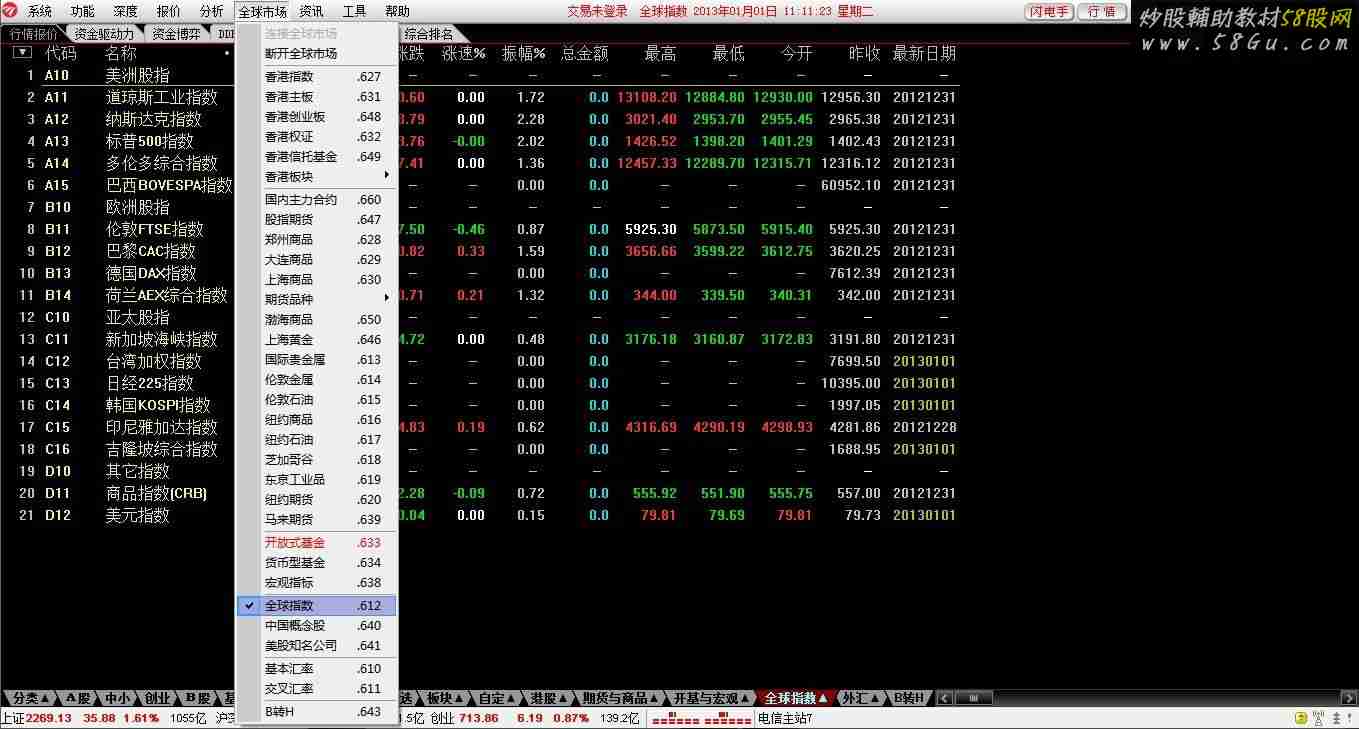Expand the 分类 bottom tab
The width and height of the screenshot is (1359, 729).
click(31, 698)
